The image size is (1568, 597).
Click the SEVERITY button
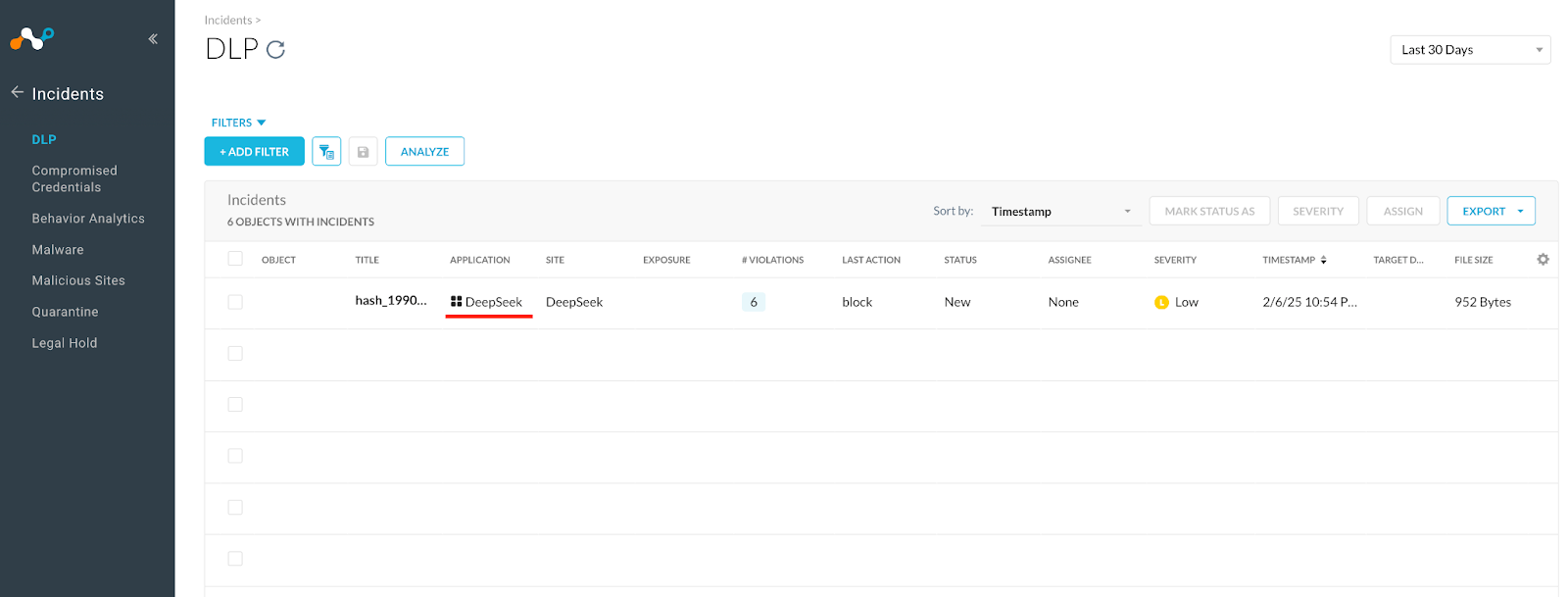click(x=1318, y=211)
